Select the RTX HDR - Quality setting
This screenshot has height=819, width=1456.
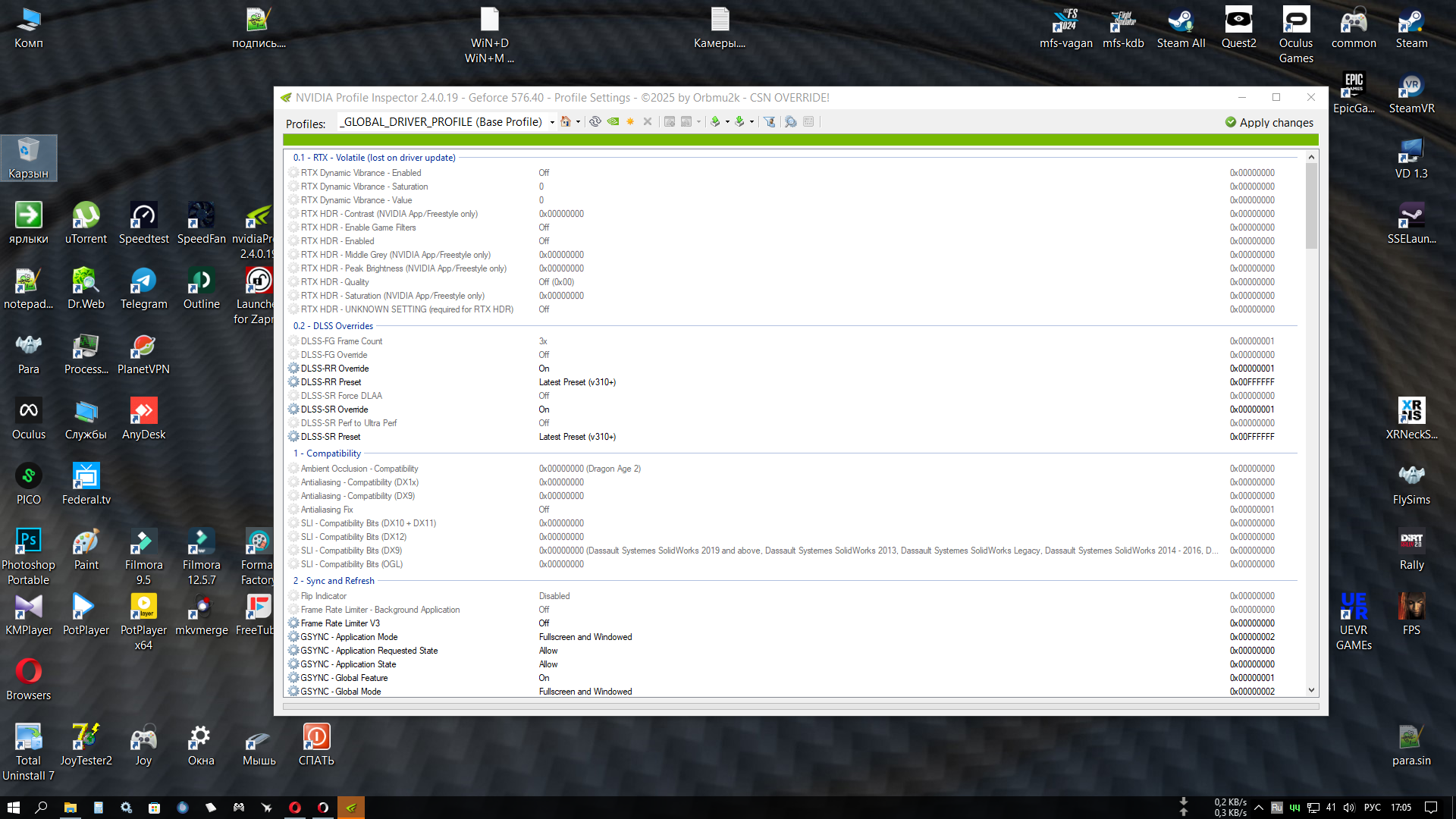pyautogui.click(x=792, y=282)
